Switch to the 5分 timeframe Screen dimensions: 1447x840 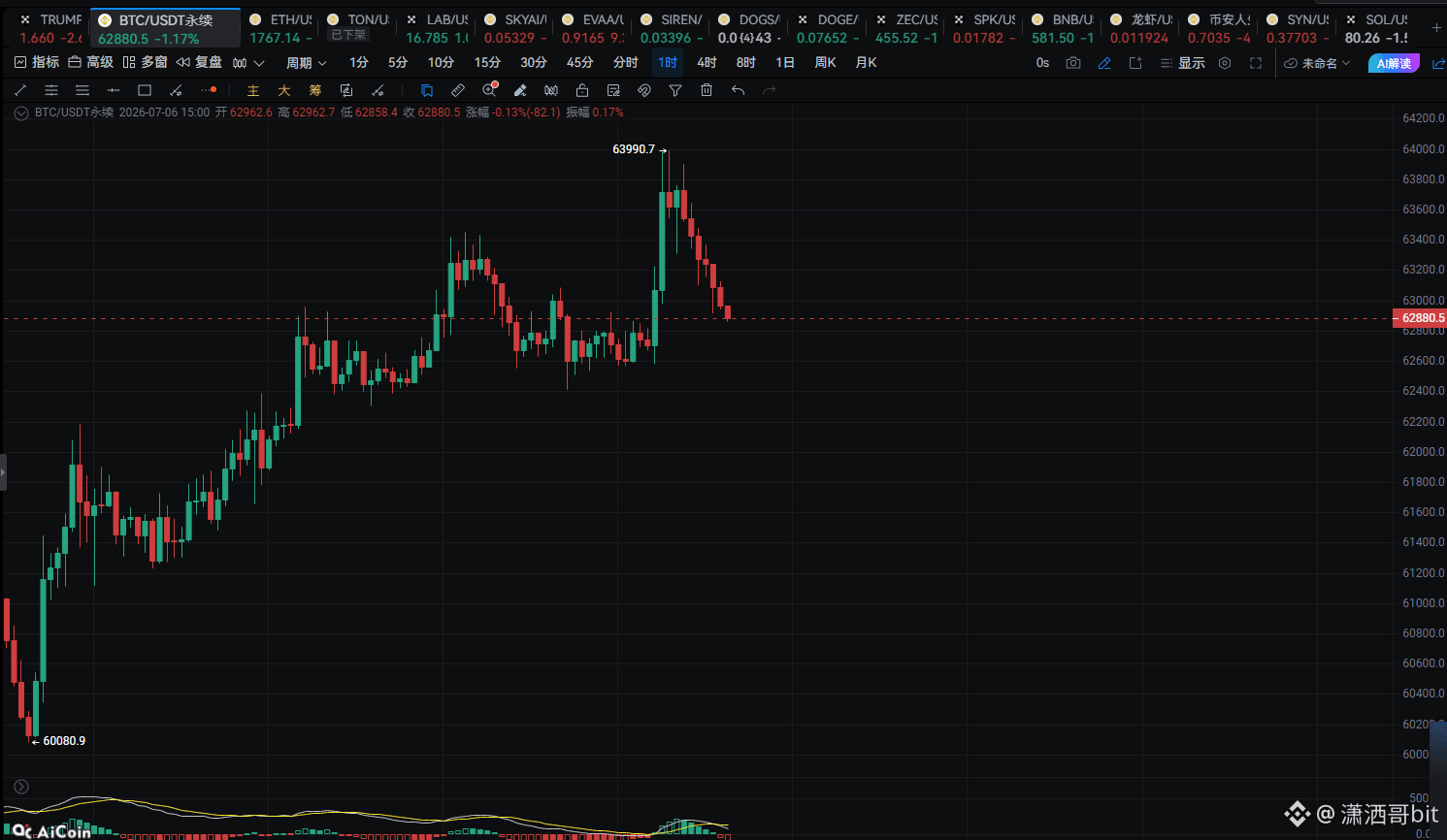pyautogui.click(x=398, y=63)
